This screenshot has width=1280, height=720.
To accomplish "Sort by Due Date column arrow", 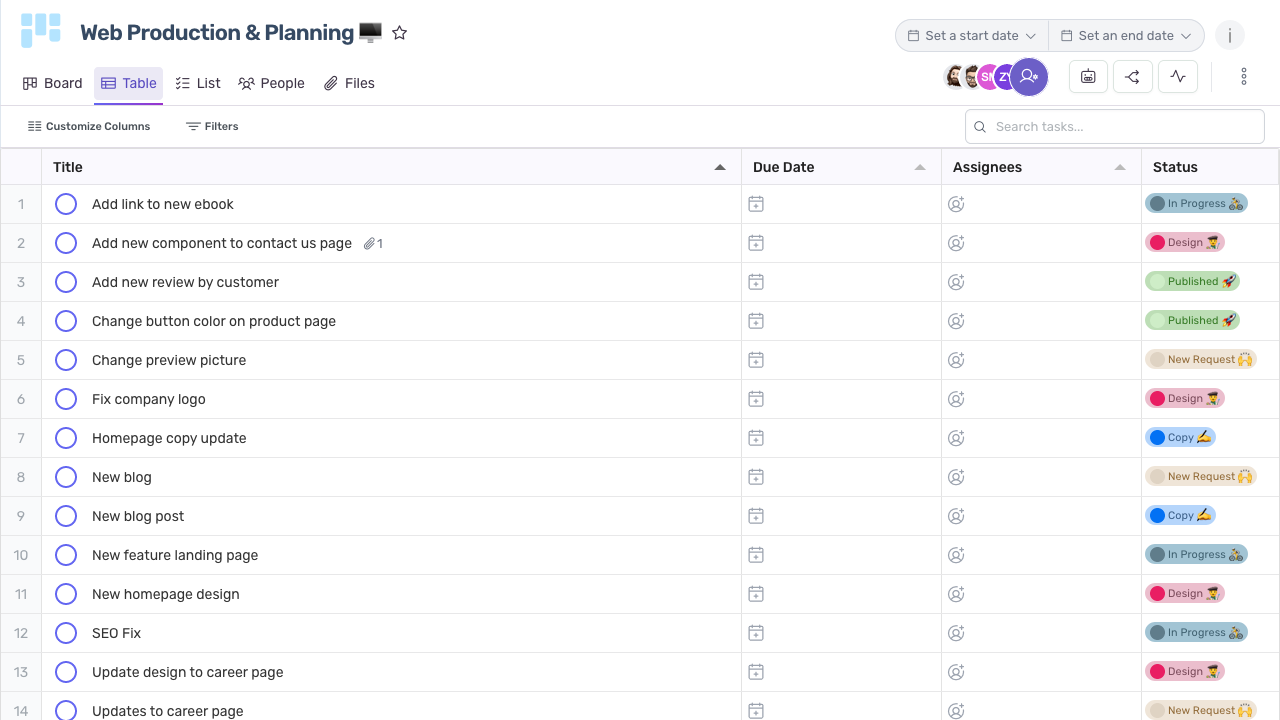I will [920, 167].
